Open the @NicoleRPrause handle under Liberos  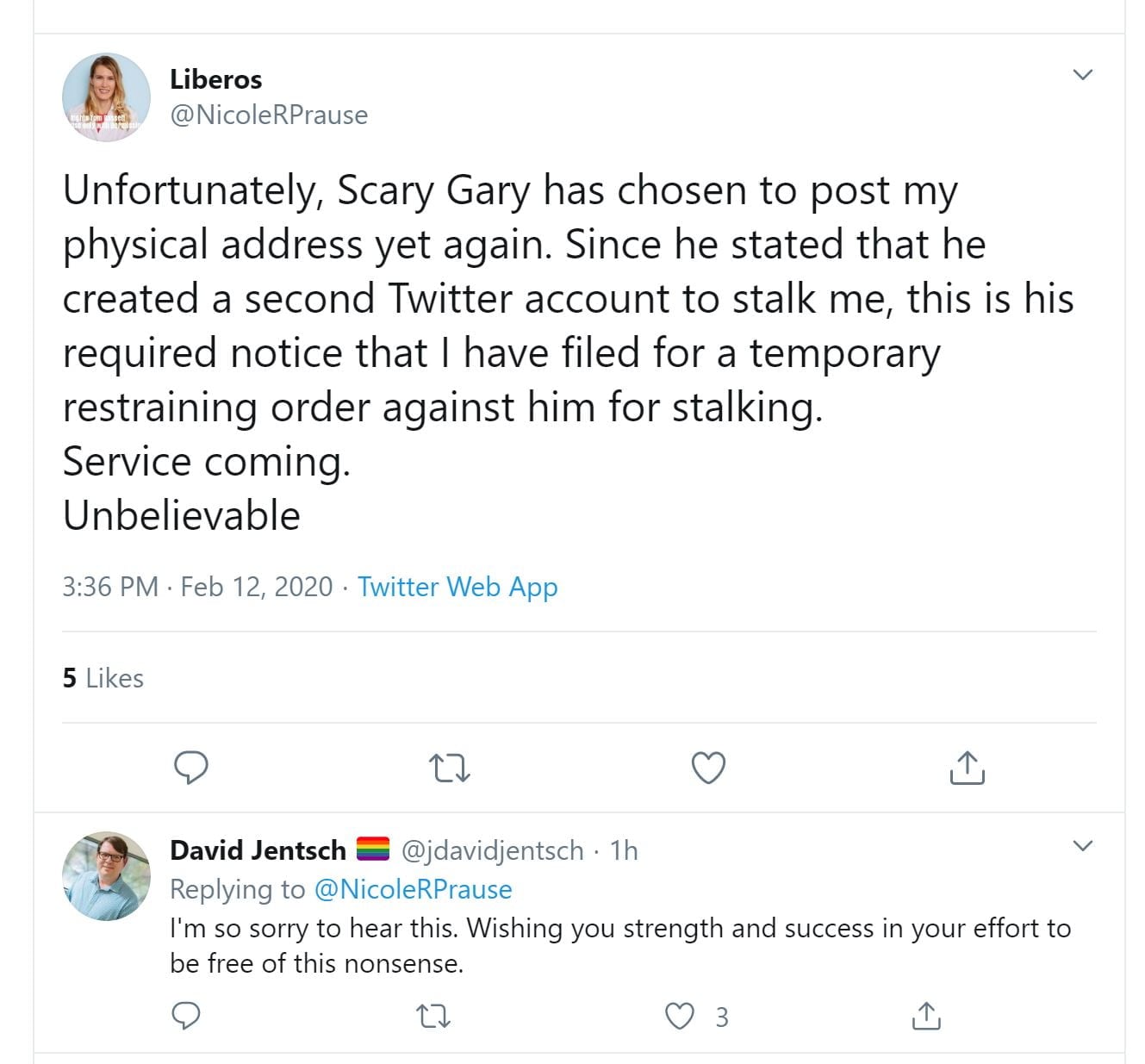(269, 115)
